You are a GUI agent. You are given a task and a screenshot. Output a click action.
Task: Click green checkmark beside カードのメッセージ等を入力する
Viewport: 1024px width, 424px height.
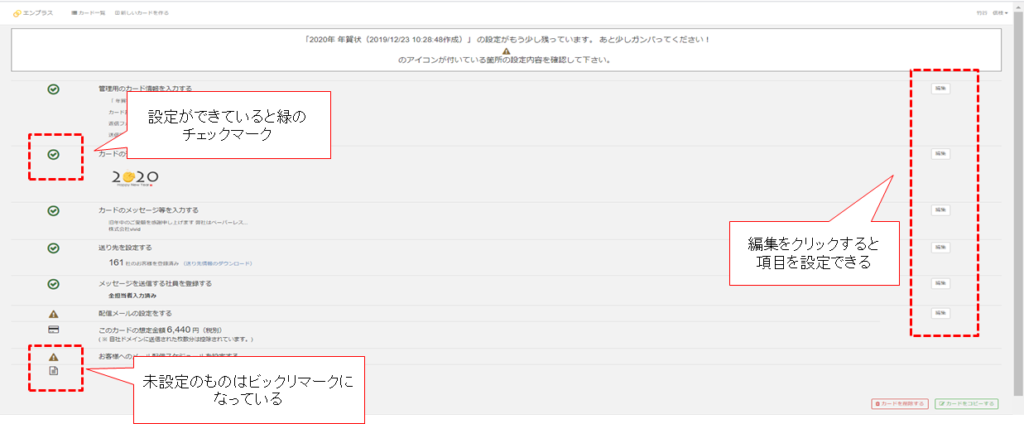click(x=54, y=211)
